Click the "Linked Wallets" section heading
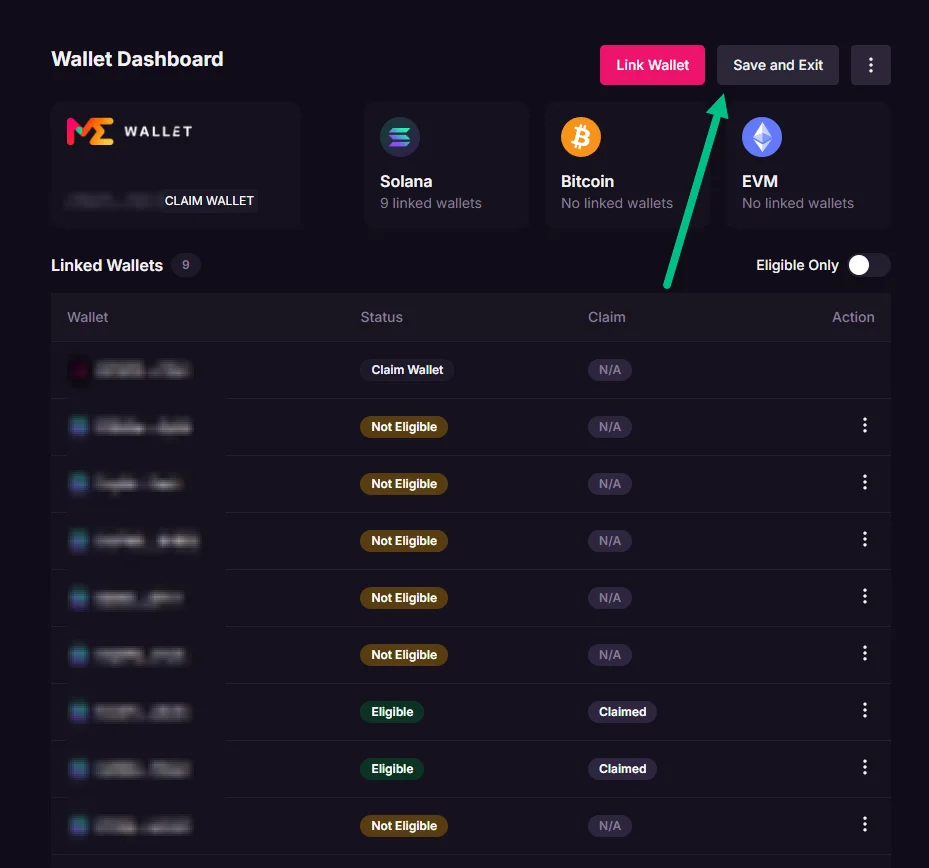Screen dimensions: 929x868 coord(107,265)
